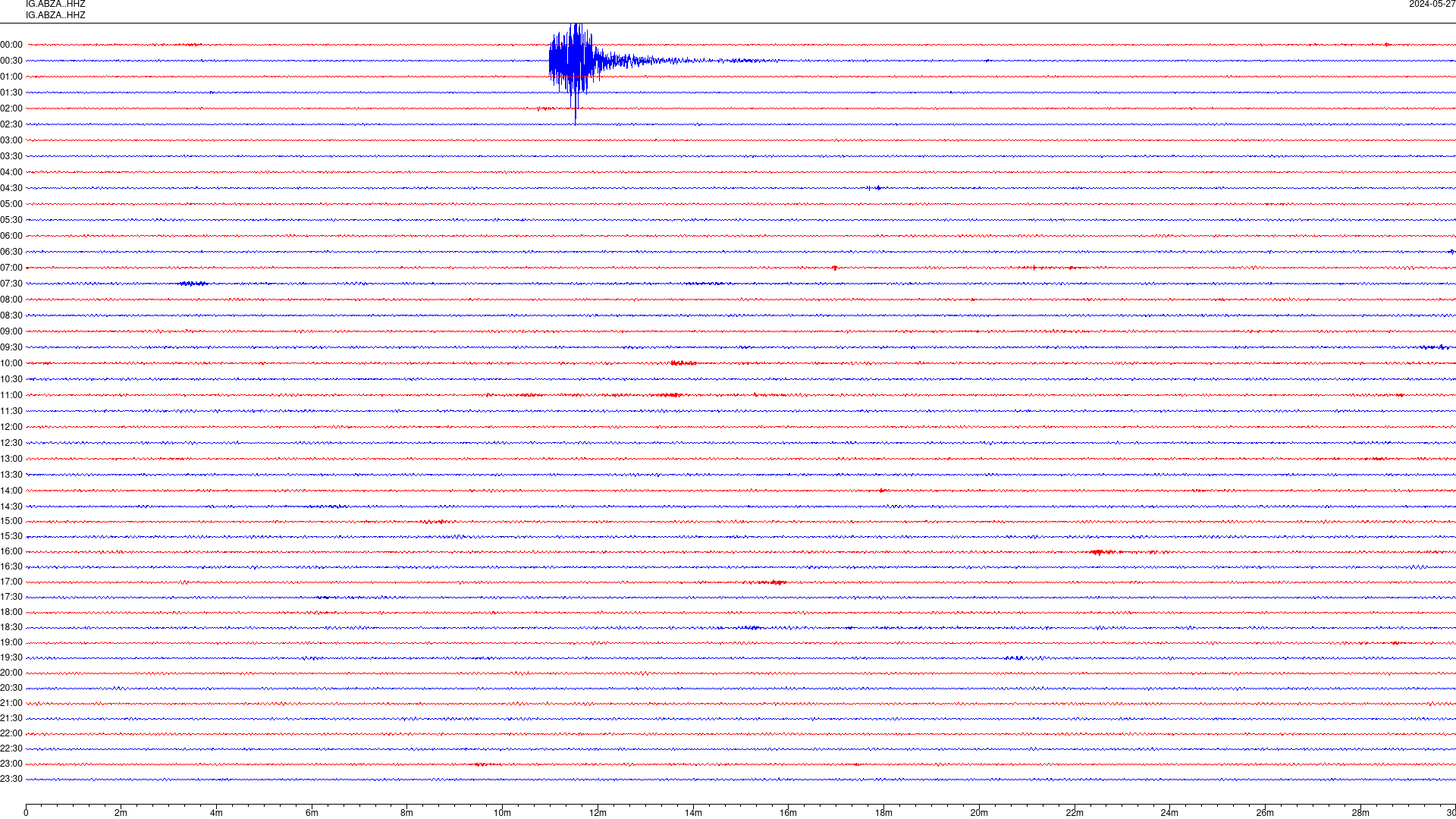Select the 10:00 trace time label
The image size is (1456, 819).
pos(11,363)
